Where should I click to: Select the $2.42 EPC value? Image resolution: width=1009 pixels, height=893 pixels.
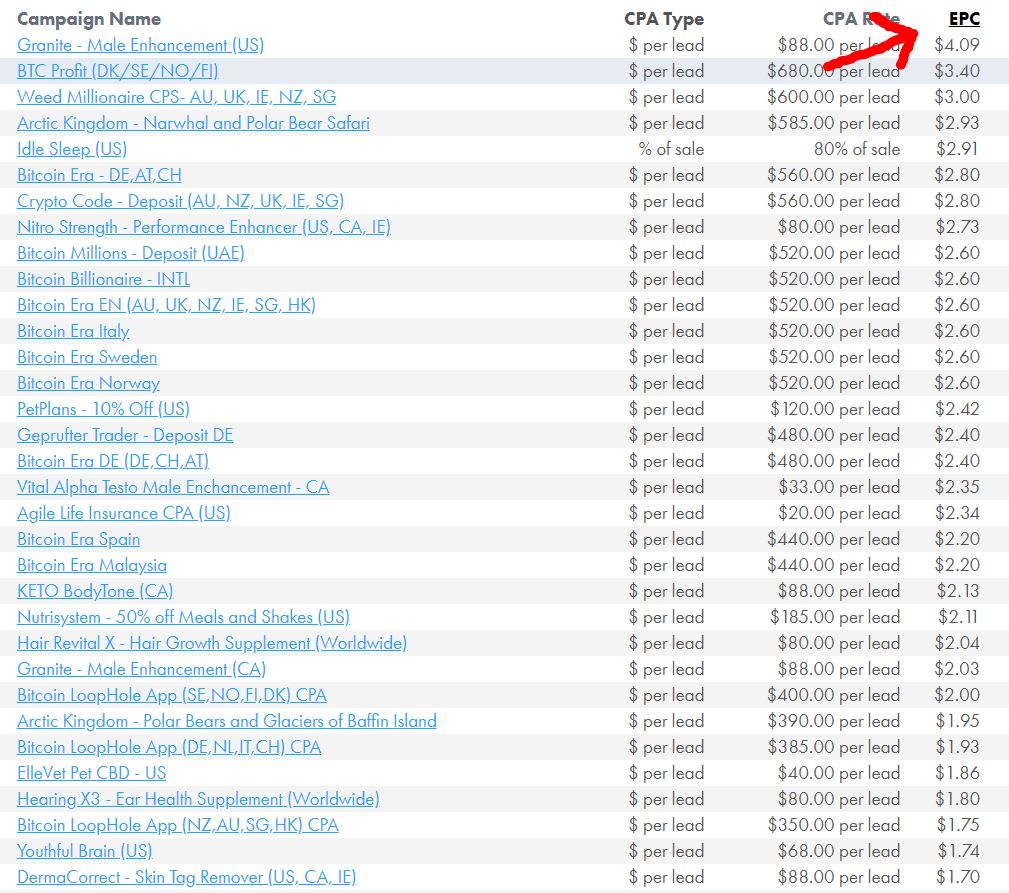click(x=957, y=409)
